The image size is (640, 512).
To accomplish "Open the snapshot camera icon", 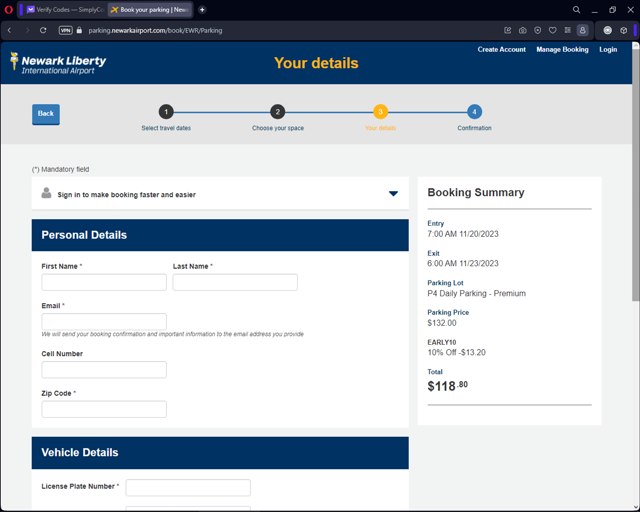I will coord(522,30).
